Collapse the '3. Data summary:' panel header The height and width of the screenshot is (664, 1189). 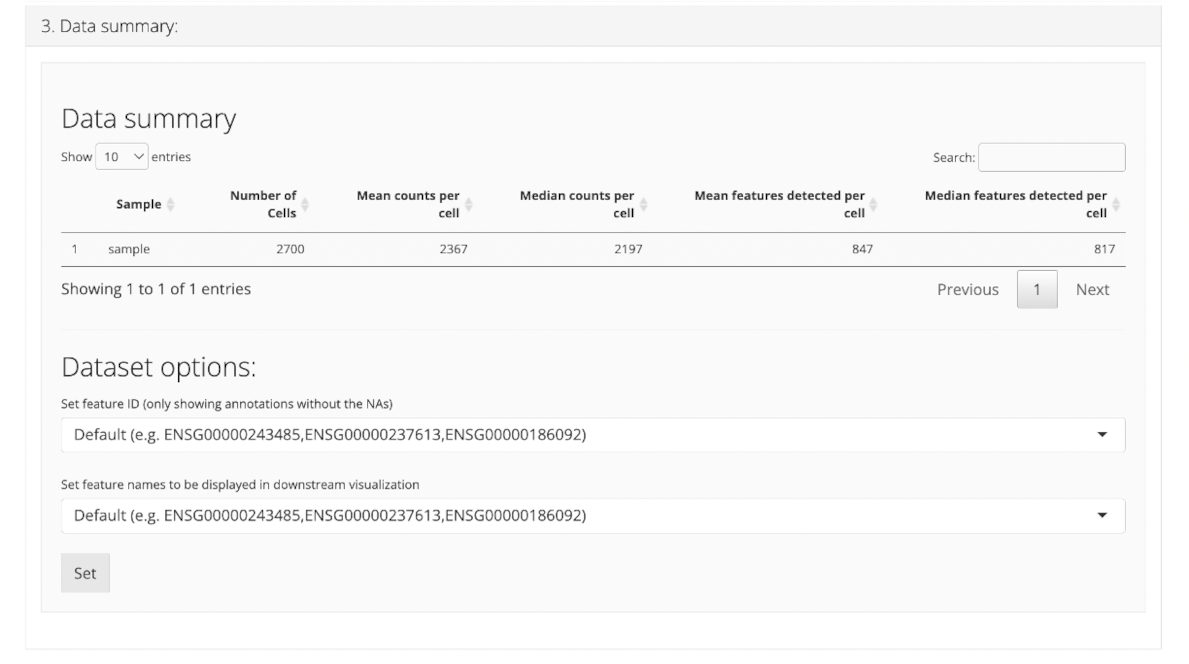(109, 26)
